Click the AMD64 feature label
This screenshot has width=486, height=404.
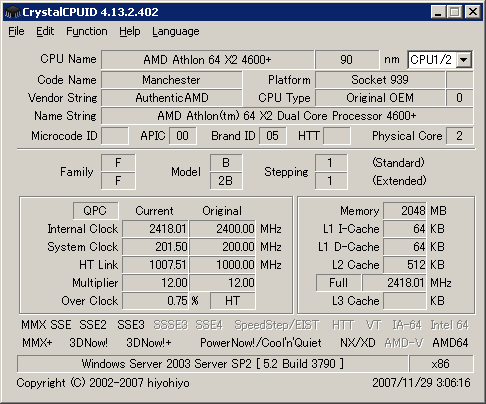point(450,343)
